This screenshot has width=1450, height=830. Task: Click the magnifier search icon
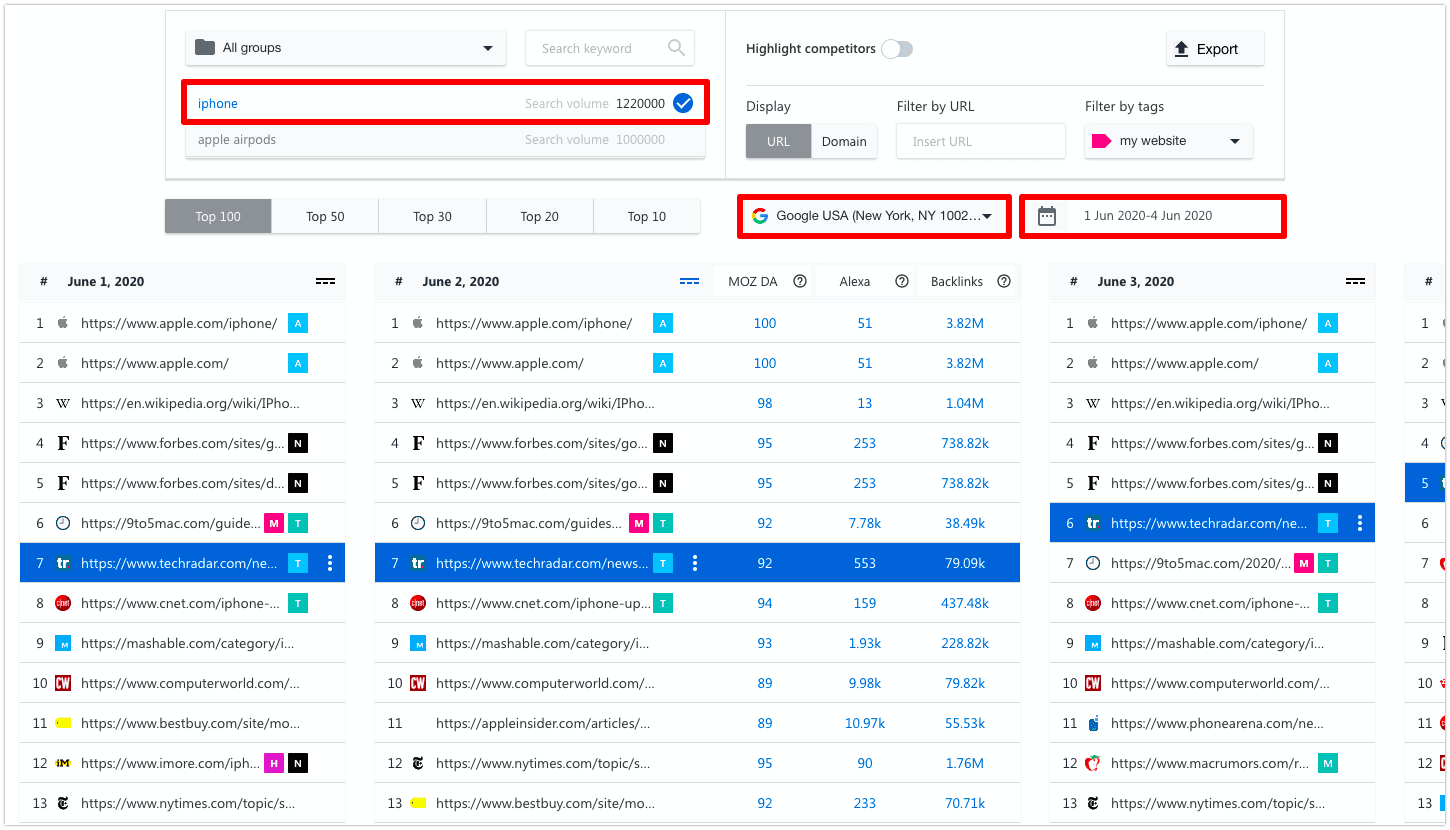coord(677,47)
